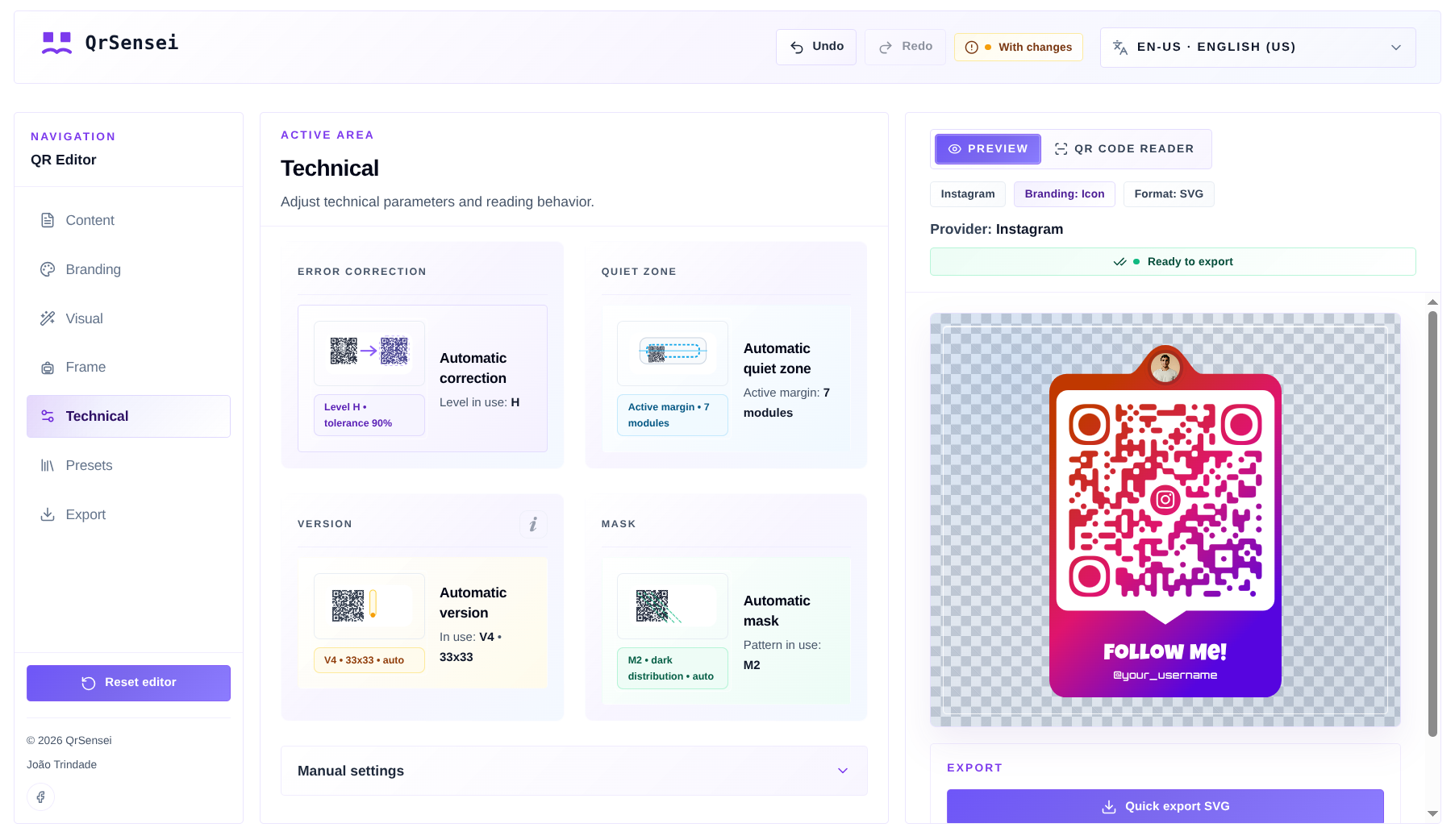1455x840 pixels.
Task: Click the Branding palette icon in sidebar
Action: point(48,269)
